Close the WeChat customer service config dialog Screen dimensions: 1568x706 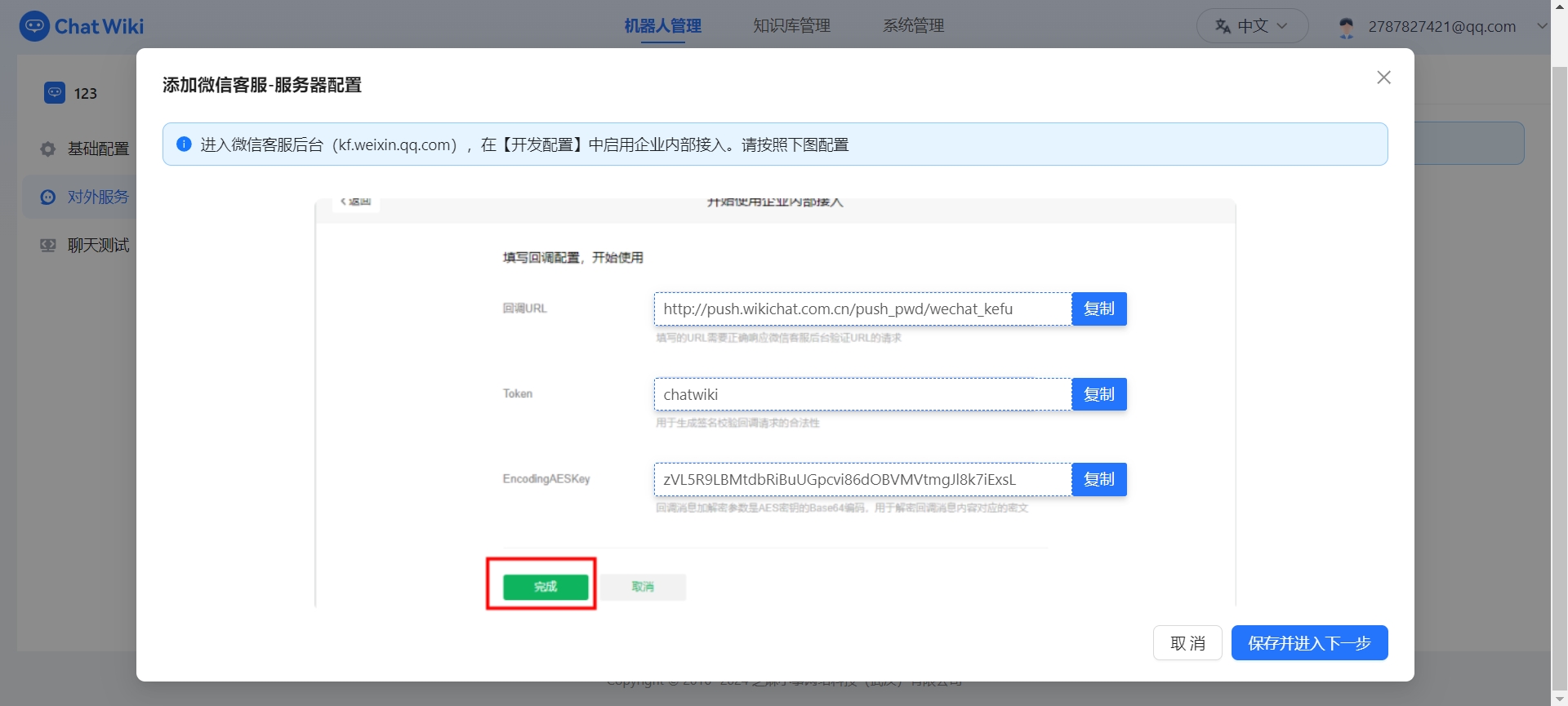(1383, 78)
